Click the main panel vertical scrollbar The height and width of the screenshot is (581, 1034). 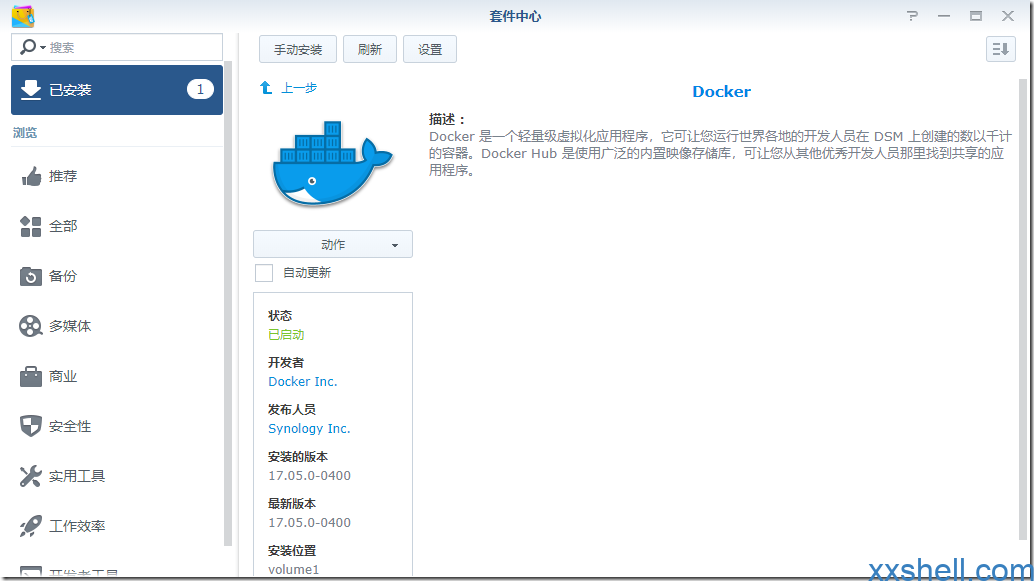pos(1023,310)
